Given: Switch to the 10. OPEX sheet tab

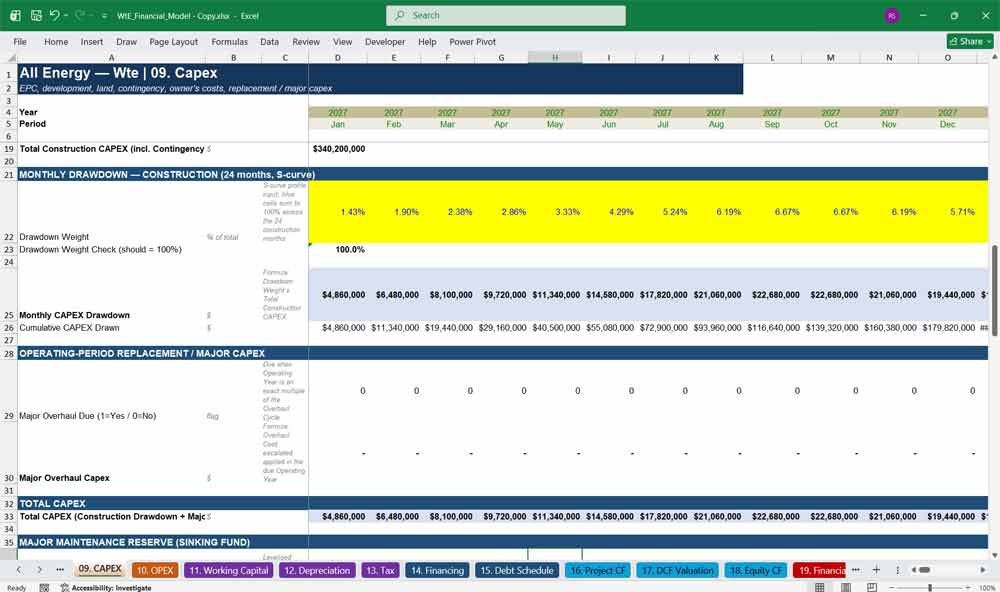Looking at the screenshot, I should point(155,570).
